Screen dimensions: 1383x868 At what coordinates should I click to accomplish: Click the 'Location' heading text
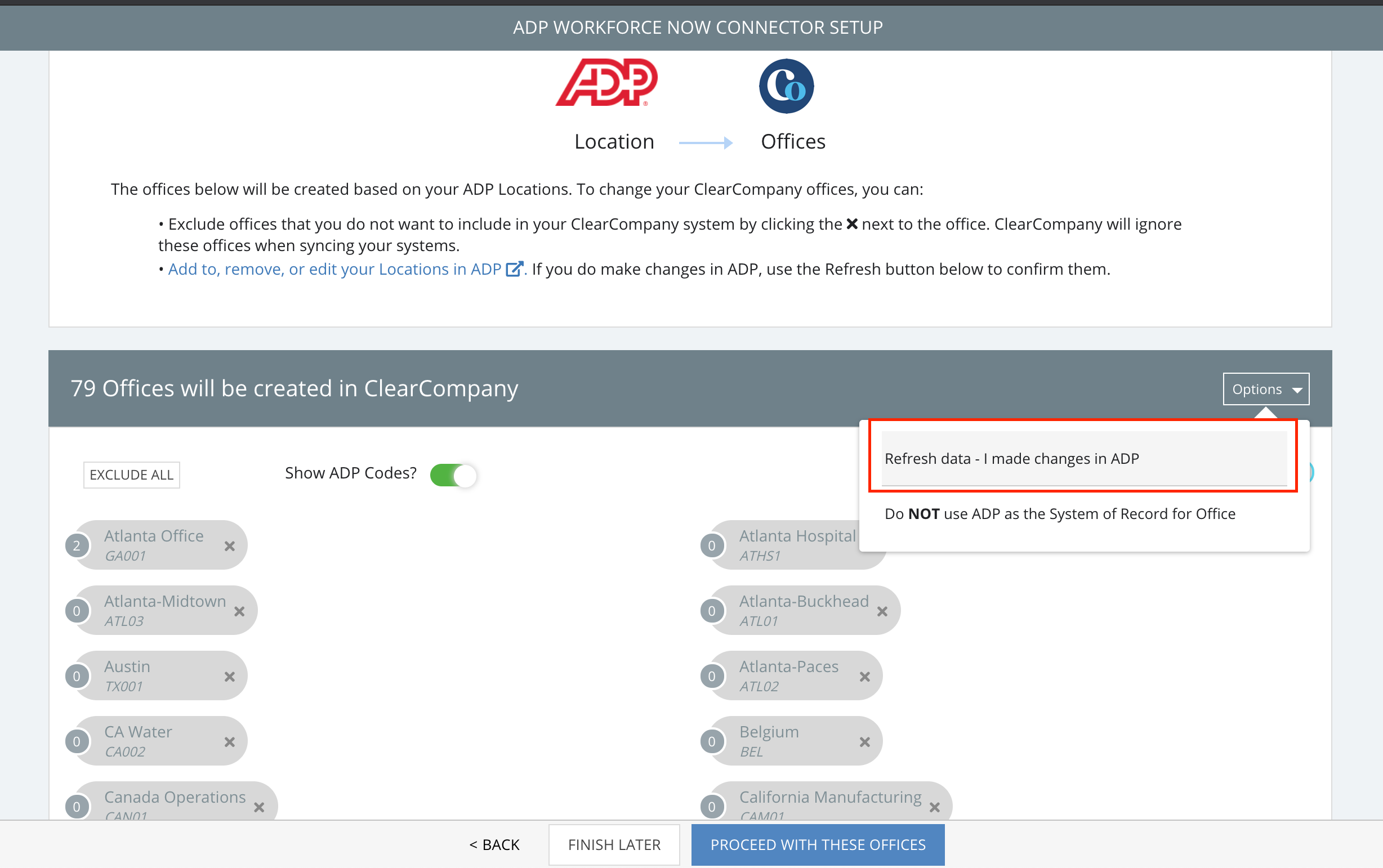(614, 142)
